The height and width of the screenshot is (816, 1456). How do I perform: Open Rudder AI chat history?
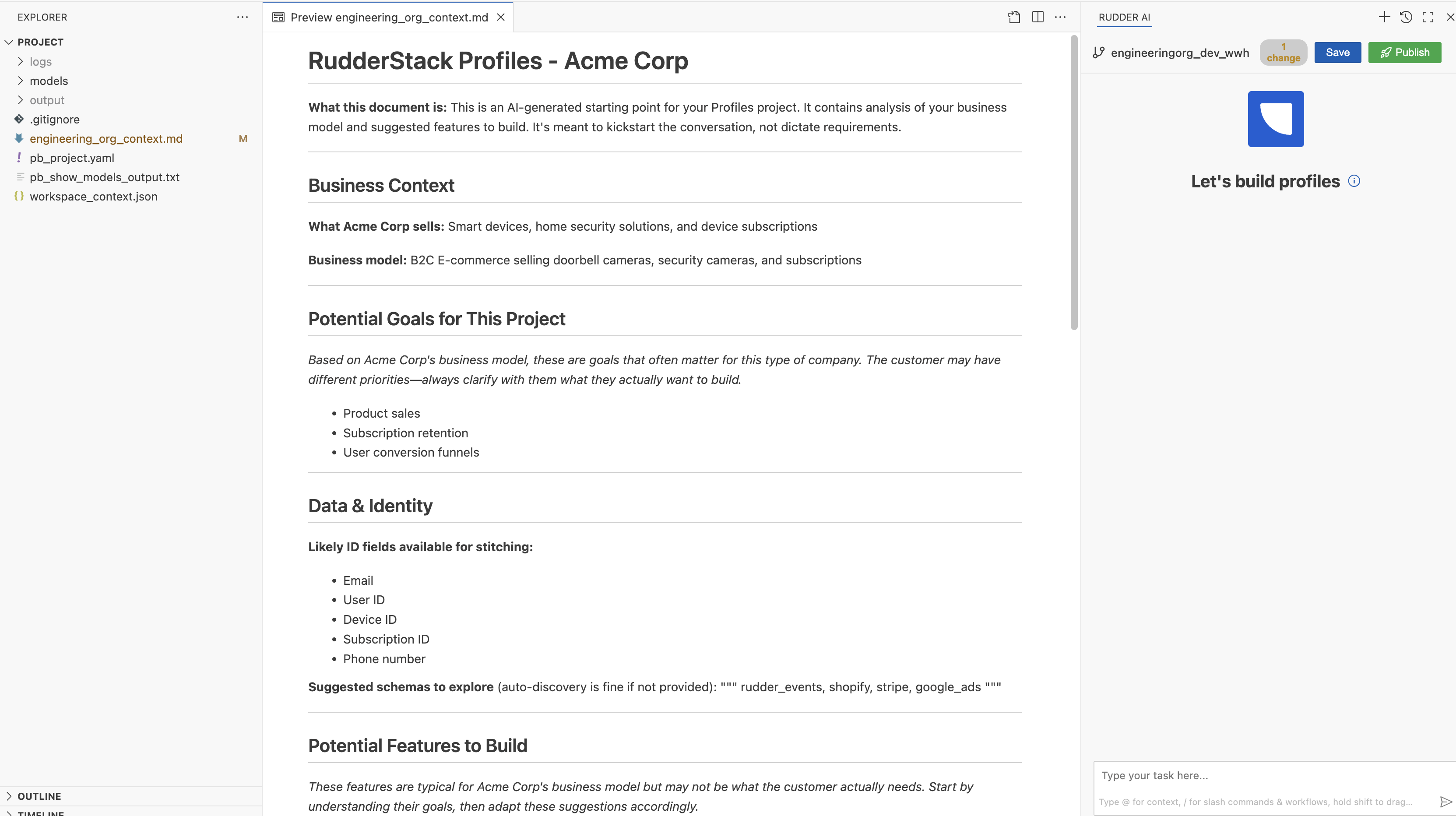pyautogui.click(x=1406, y=17)
